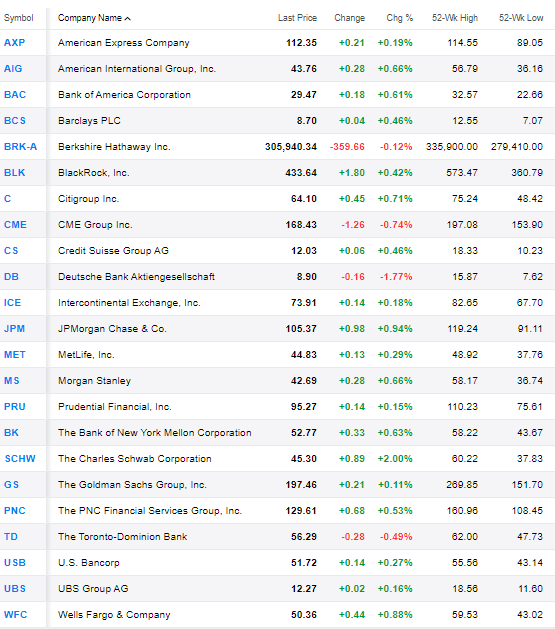555x629 pixels.
Task: Select Deutsche Bank Aktiengesellschaft name
Action: click(136, 277)
